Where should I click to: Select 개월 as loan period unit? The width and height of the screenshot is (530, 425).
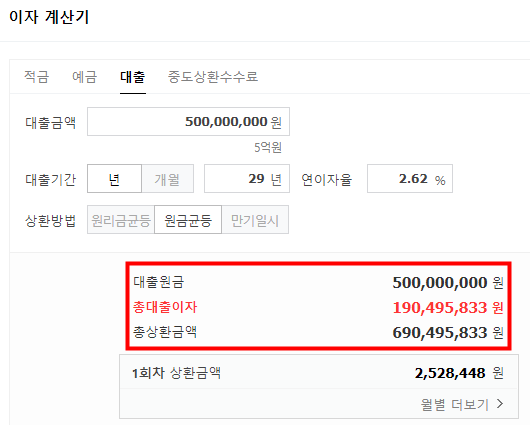(x=168, y=179)
